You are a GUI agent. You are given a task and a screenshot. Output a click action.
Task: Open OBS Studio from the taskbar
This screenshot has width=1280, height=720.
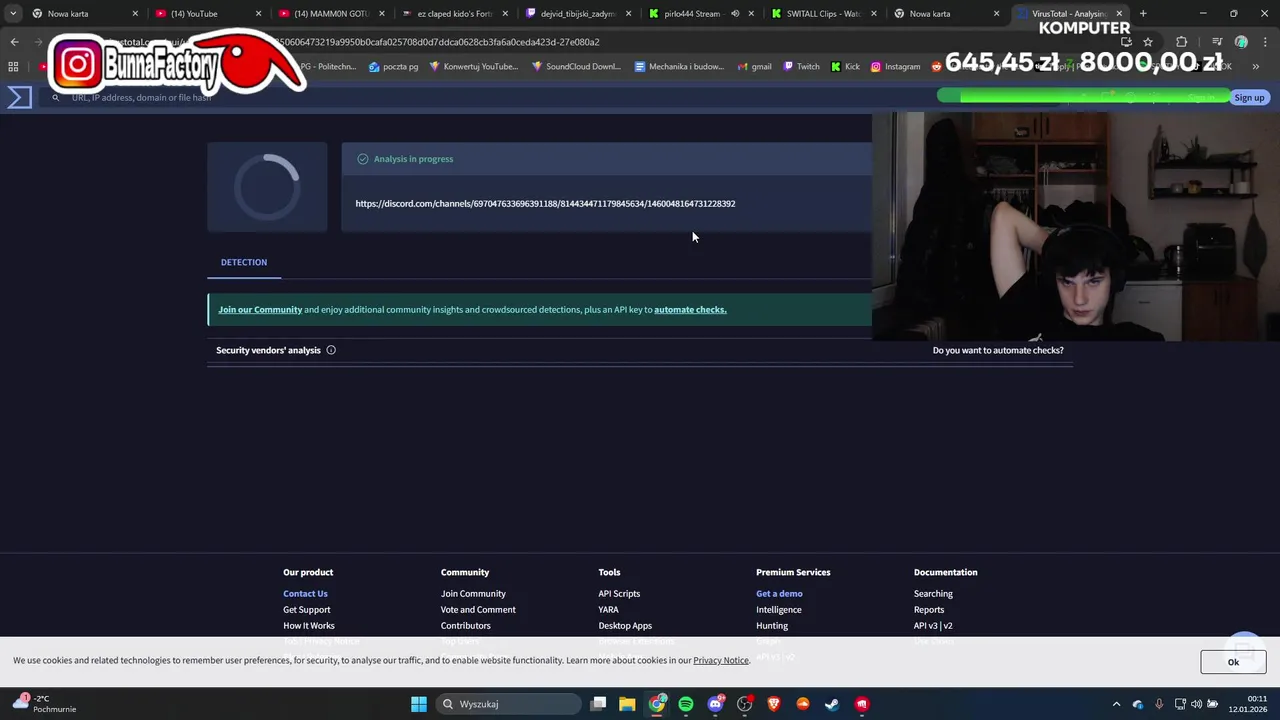(x=744, y=704)
